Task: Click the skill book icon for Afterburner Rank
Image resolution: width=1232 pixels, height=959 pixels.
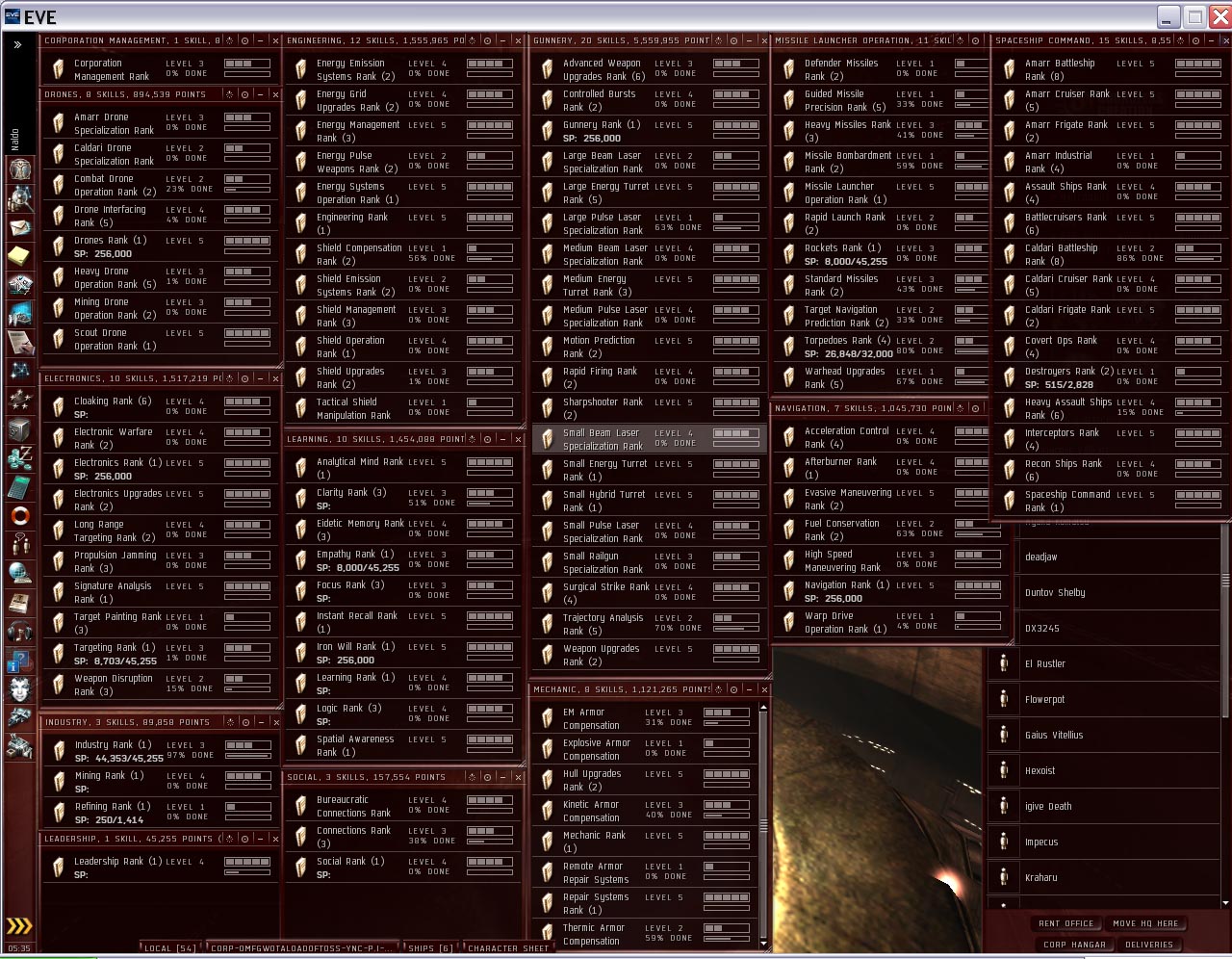Action: click(x=788, y=469)
